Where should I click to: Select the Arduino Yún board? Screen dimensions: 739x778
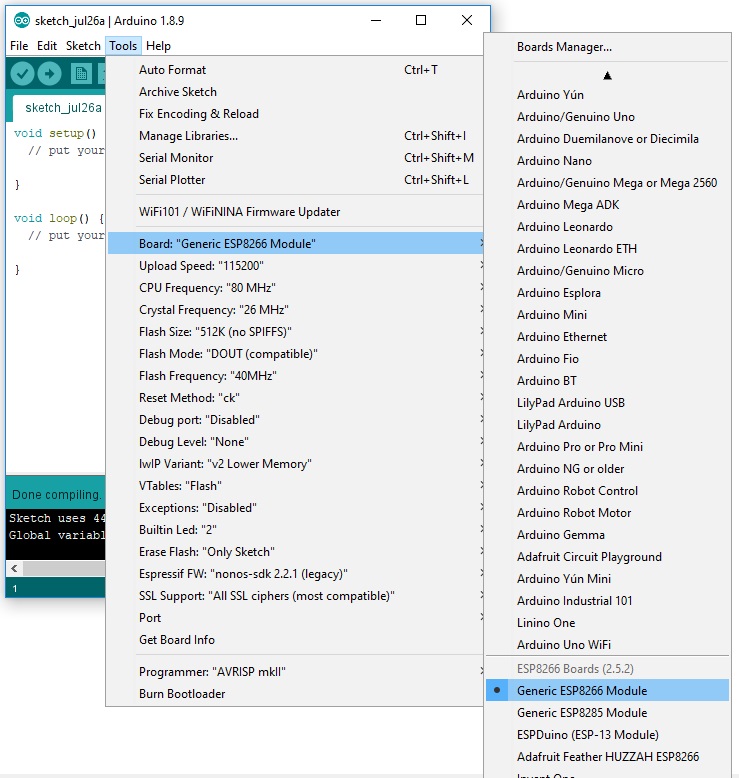pyautogui.click(x=607, y=94)
